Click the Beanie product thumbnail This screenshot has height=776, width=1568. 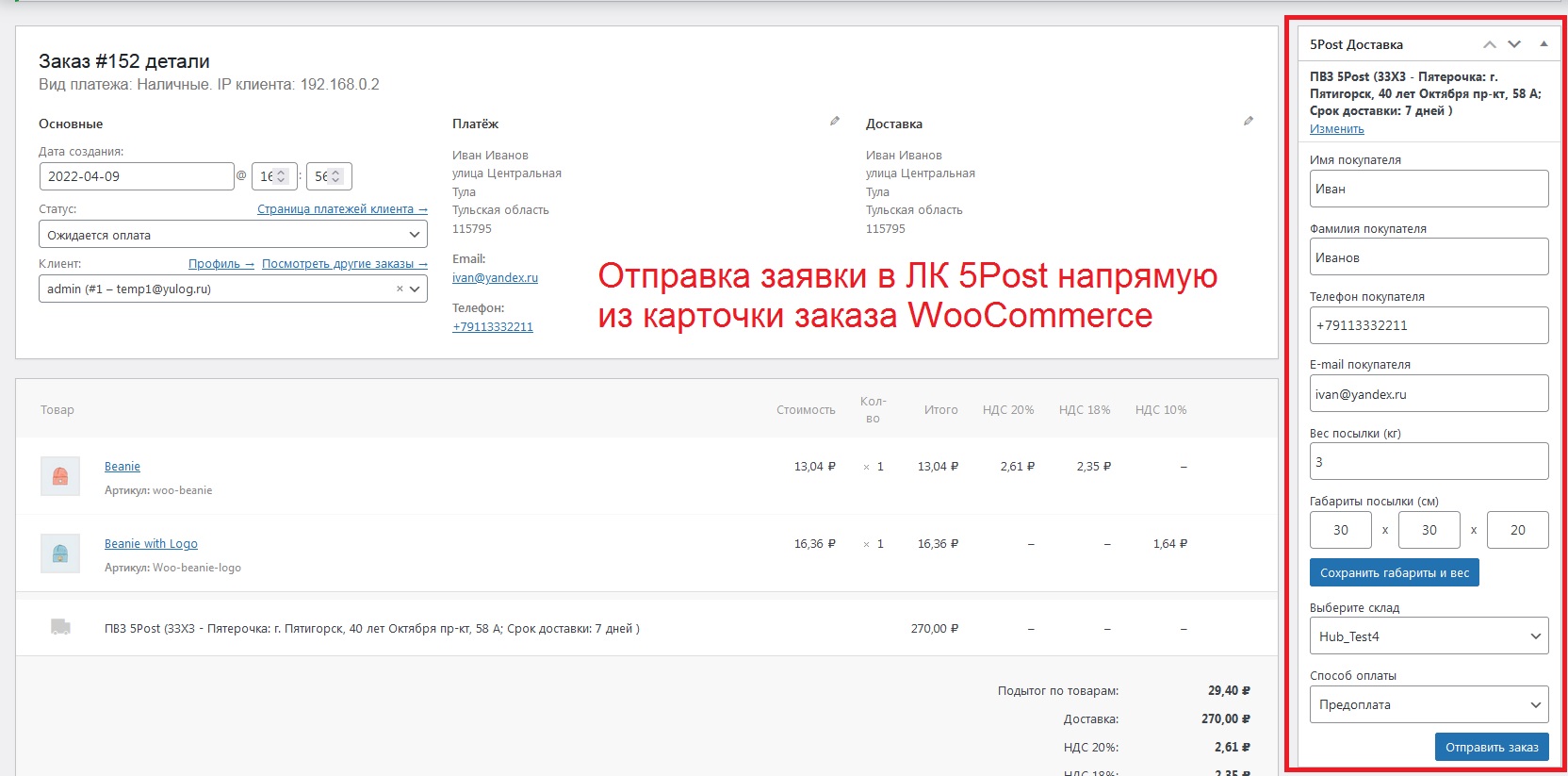click(60, 476)
